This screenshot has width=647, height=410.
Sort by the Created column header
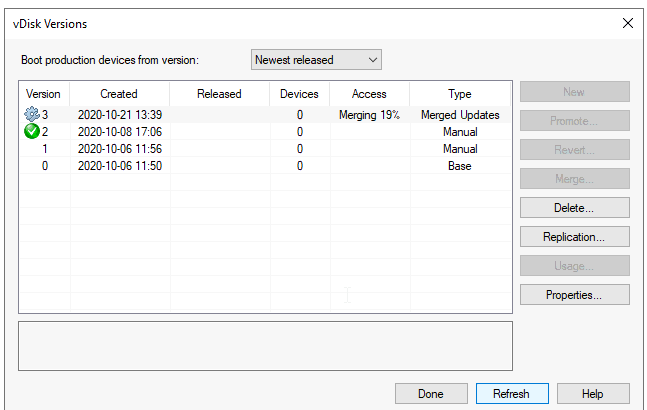click(x=119, y=94)
